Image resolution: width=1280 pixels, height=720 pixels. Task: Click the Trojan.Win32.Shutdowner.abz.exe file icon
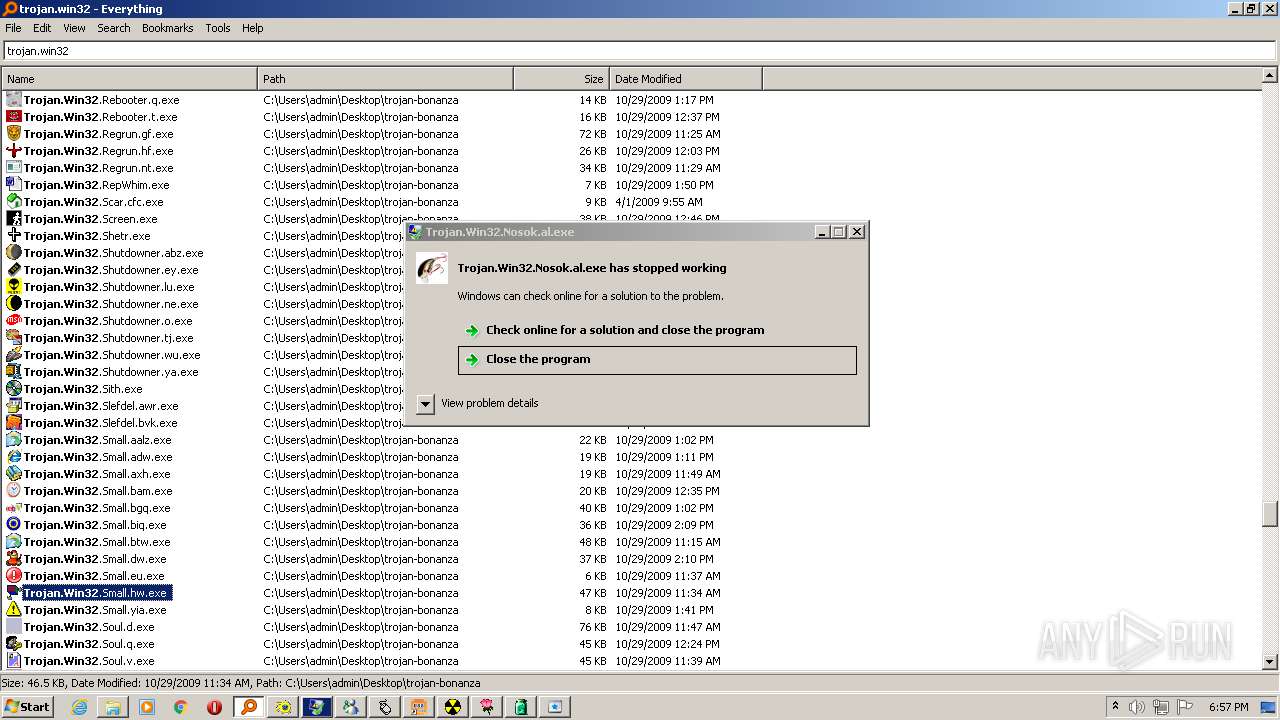click(x=14, y=253)
